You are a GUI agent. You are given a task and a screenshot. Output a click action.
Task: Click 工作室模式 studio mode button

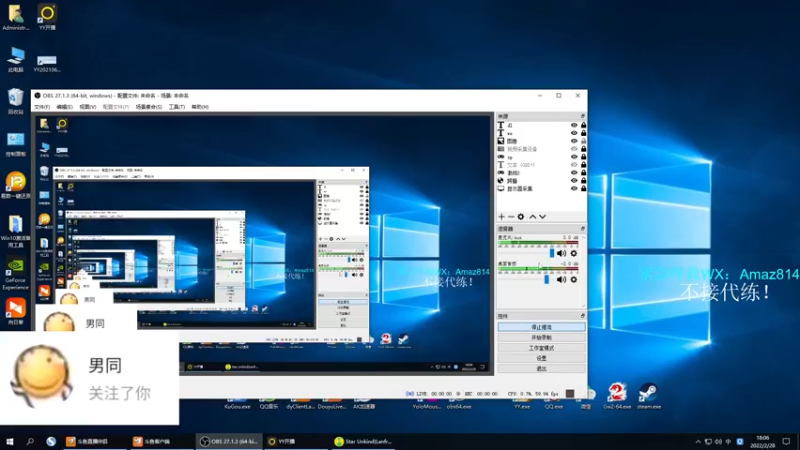tap(541, 348)
